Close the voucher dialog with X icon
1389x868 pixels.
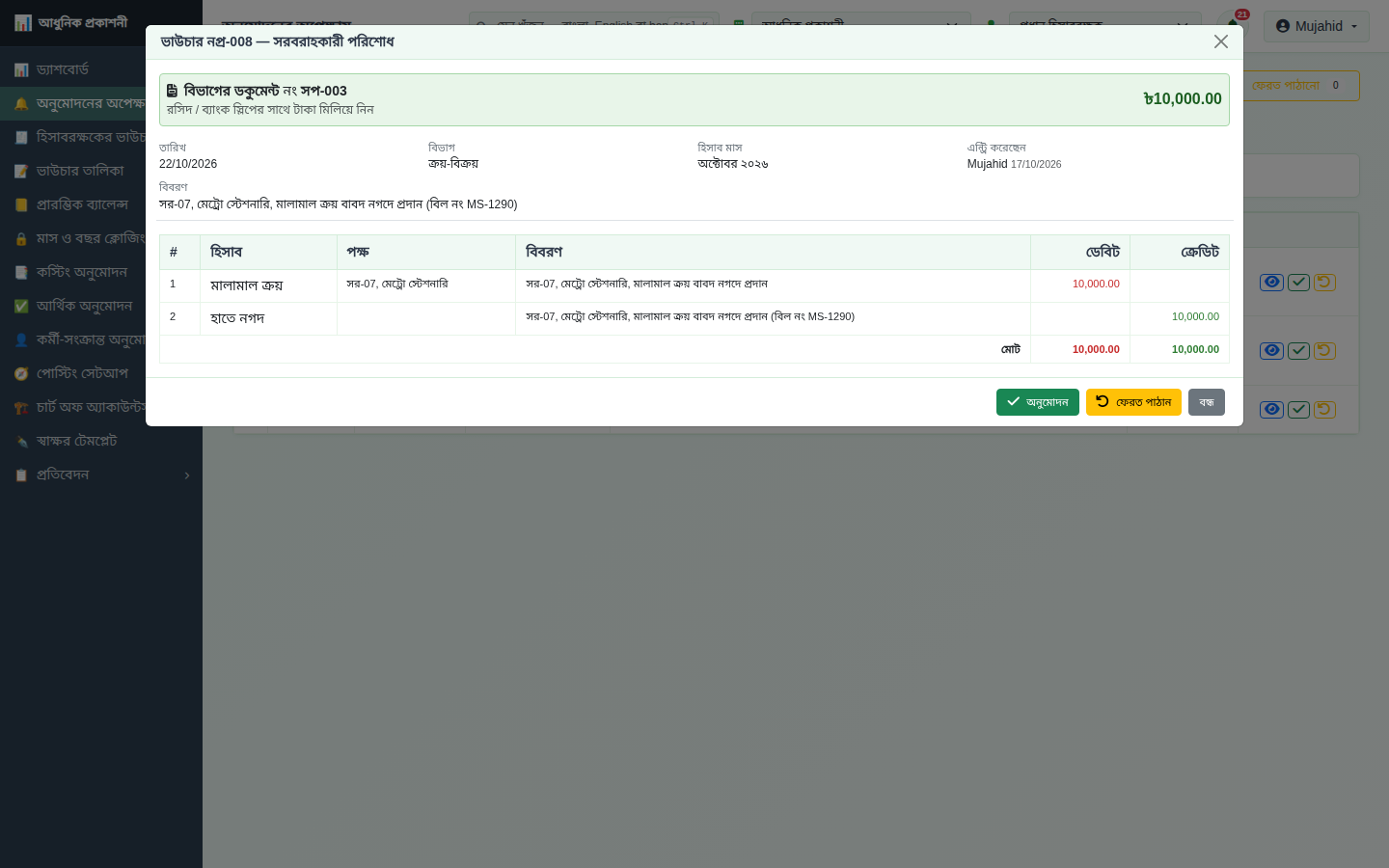pyautogui.click(x=1221, y=41)
